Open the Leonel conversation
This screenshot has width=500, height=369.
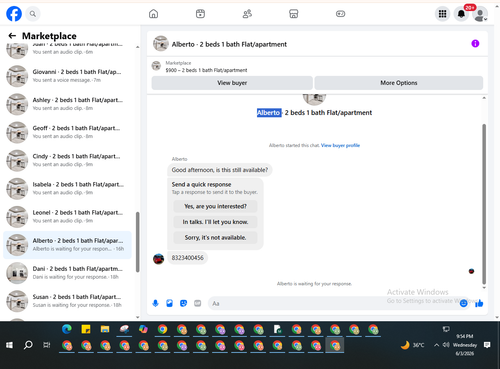click(x=67, y=216)
